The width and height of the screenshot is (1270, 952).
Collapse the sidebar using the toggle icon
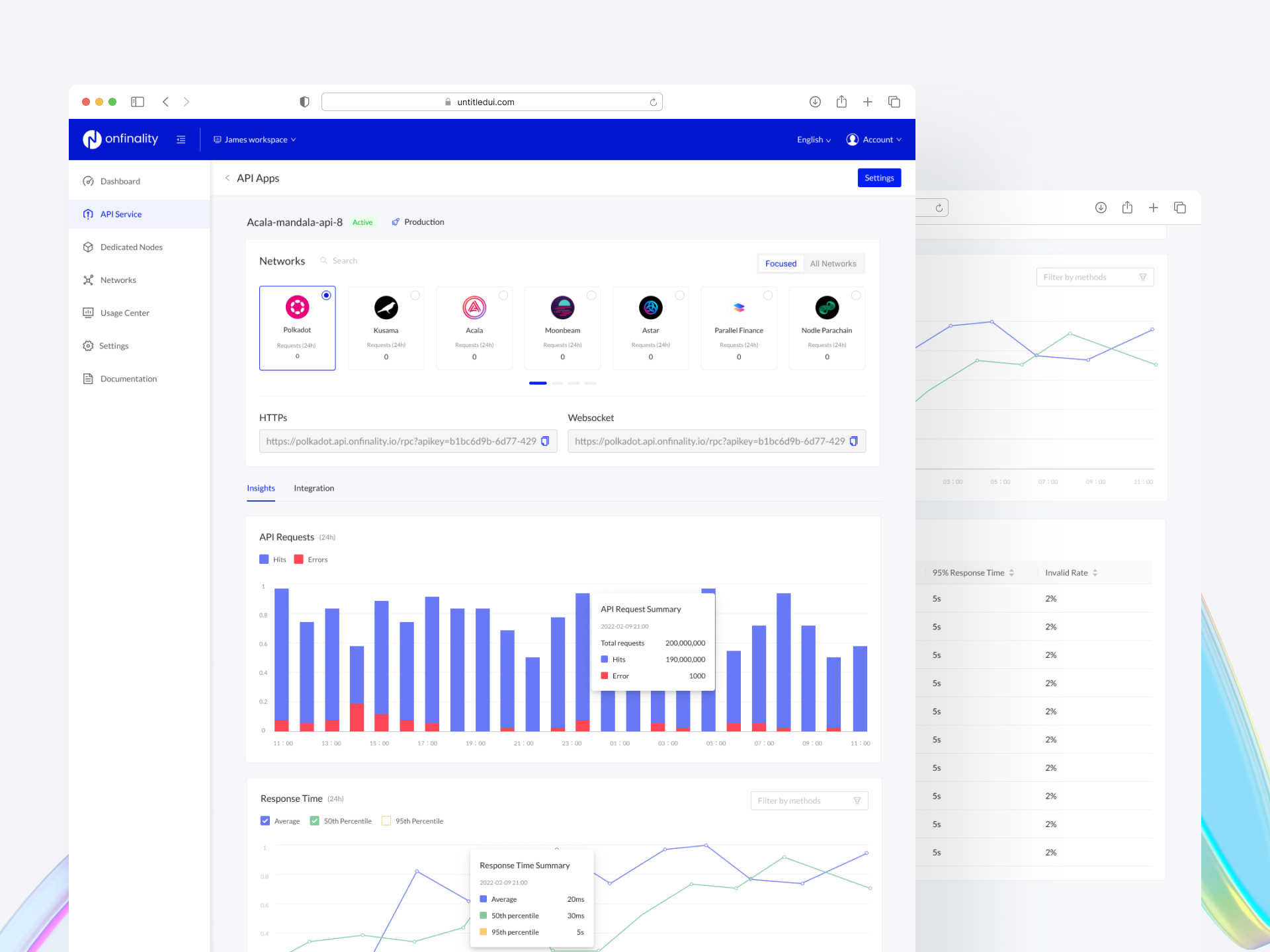181,139
